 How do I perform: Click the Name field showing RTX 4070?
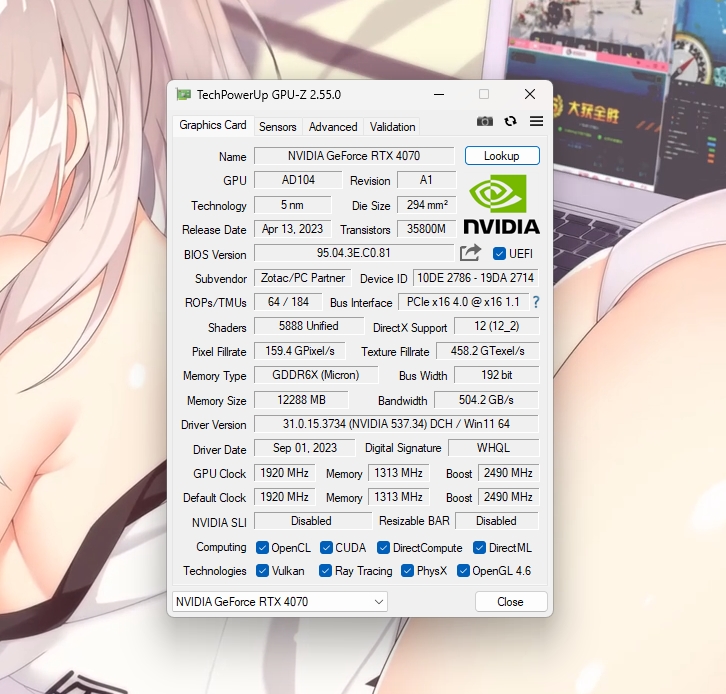click(x=354, y=156)
